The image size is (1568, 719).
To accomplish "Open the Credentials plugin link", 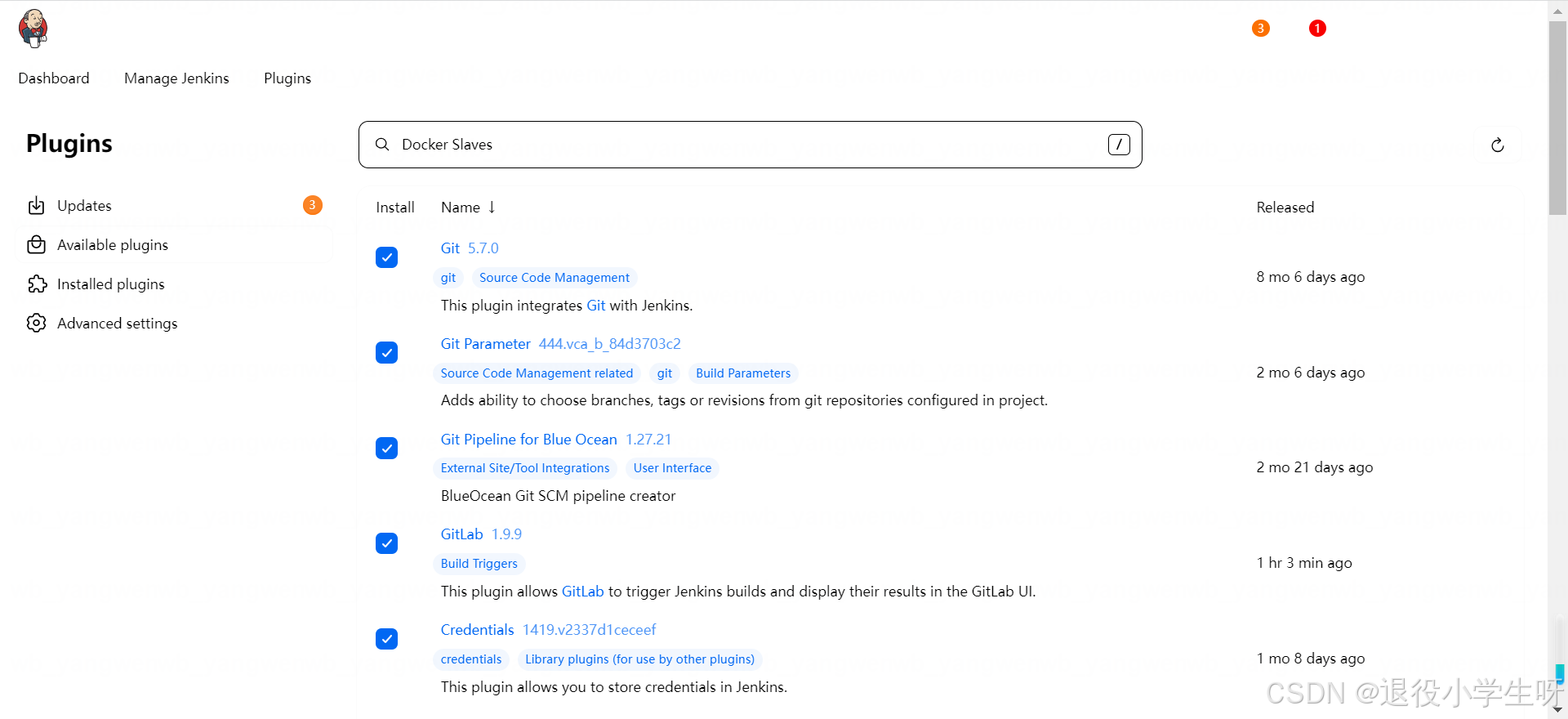I will [549, 630].
